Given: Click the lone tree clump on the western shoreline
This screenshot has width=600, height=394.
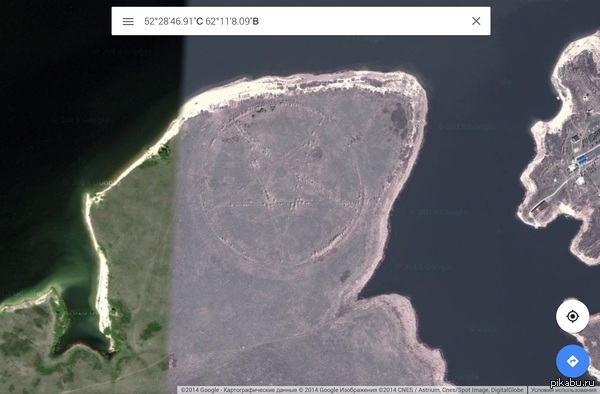Looking at the screenshot, I should point(165,152).
